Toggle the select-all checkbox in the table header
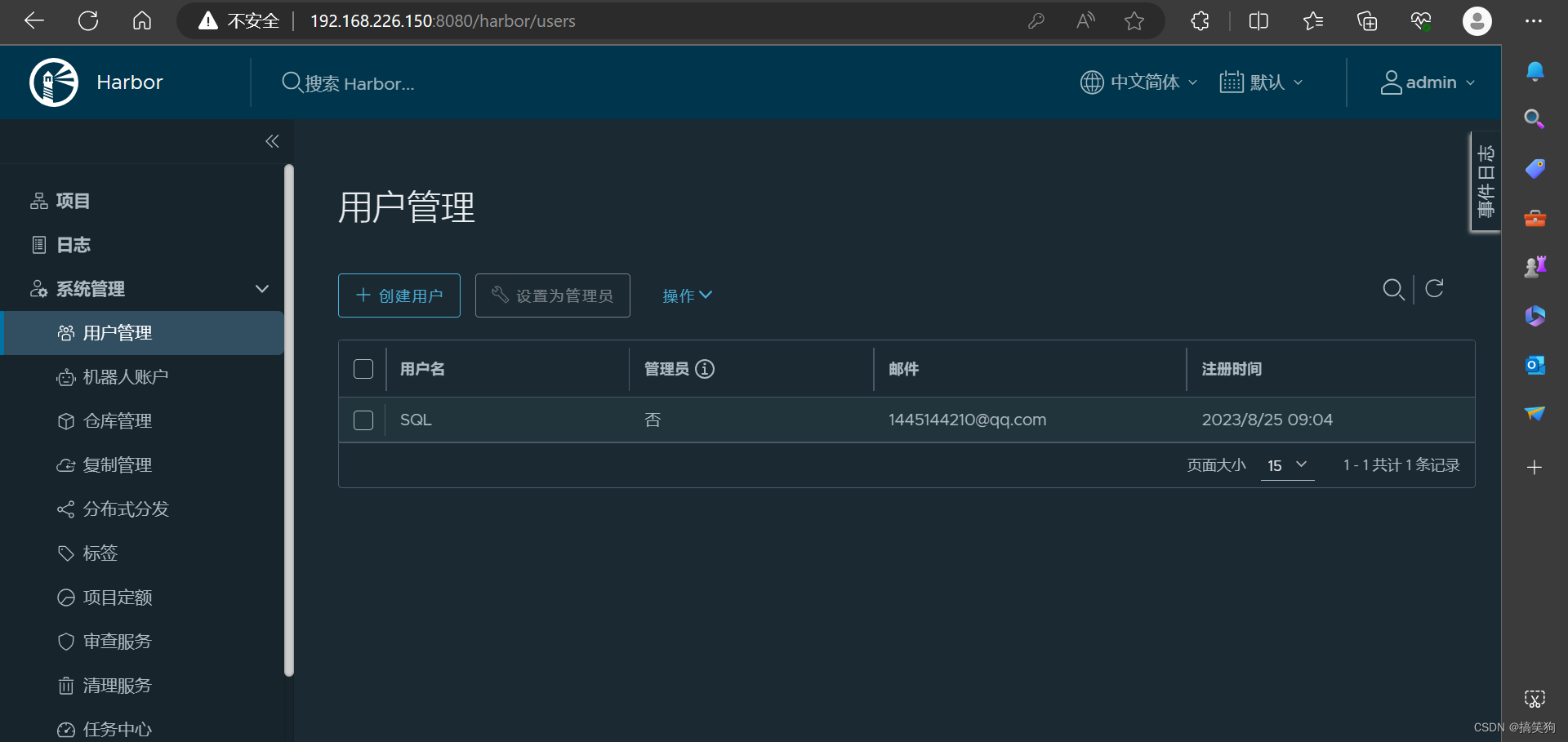This screenshot has height=742, width=1568. click(x=363, y=369)
